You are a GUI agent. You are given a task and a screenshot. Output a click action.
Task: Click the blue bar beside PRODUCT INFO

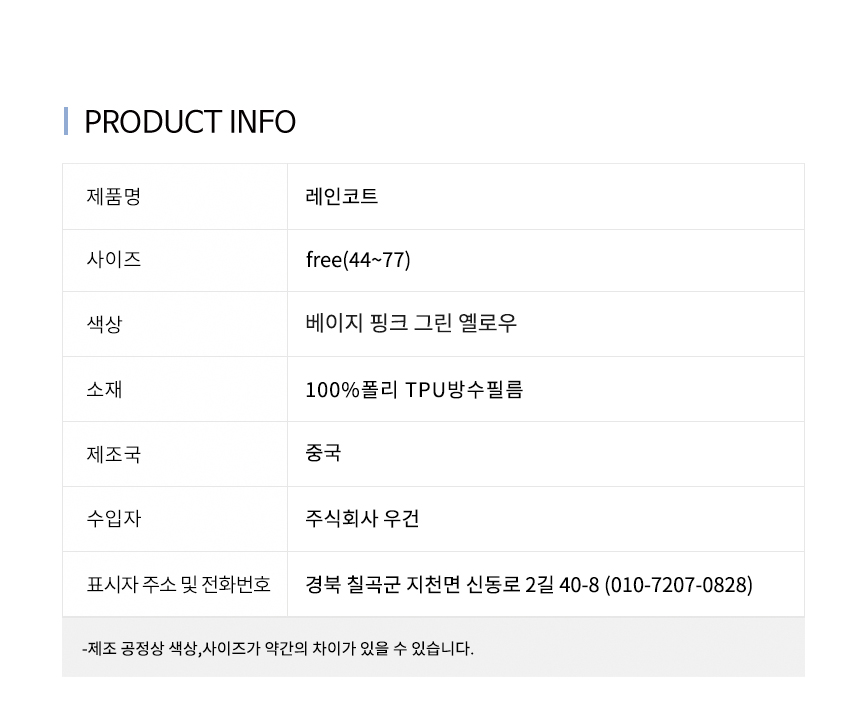point(66,121)
